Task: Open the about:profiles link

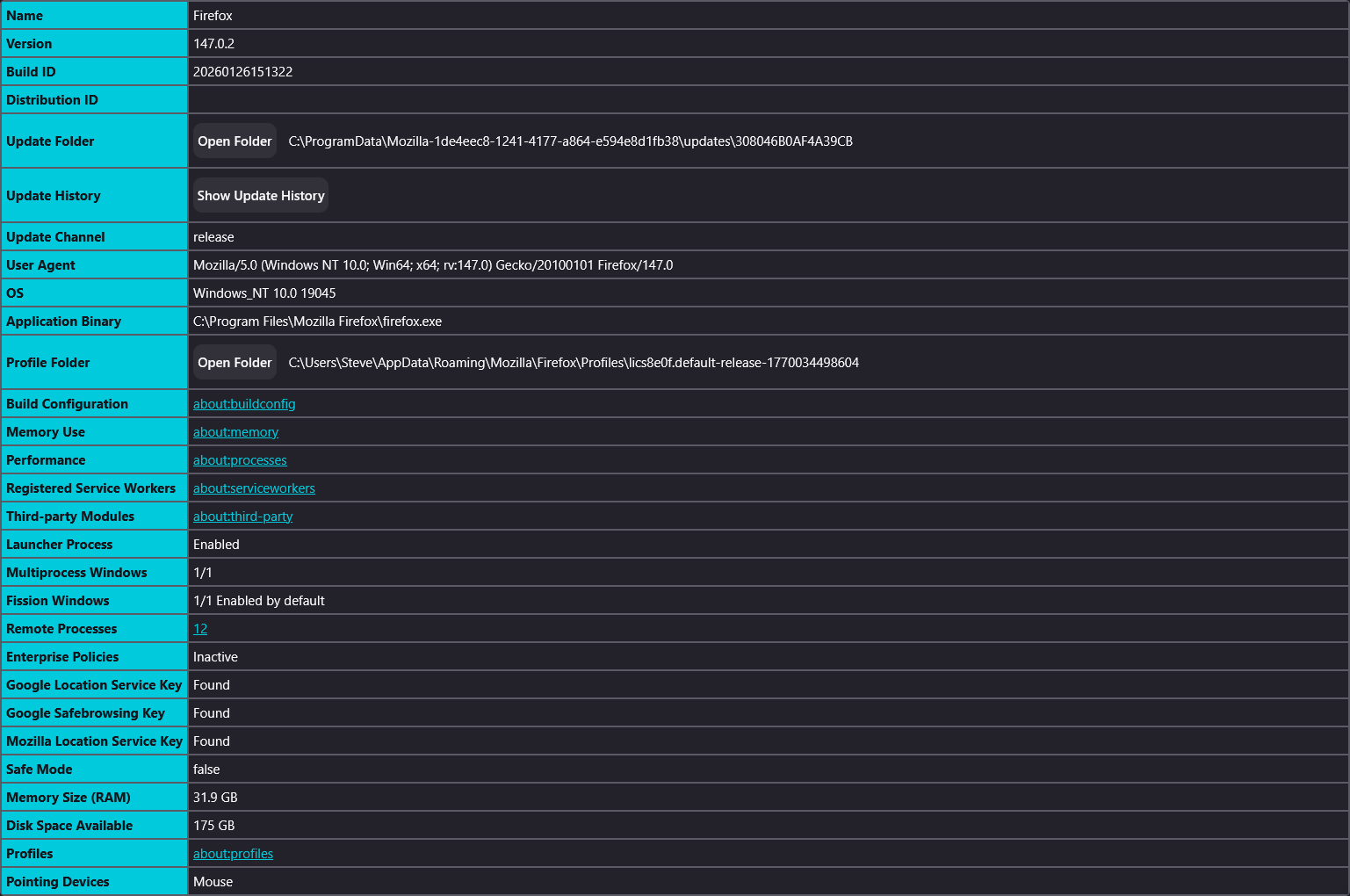Action: coord(233,854)
